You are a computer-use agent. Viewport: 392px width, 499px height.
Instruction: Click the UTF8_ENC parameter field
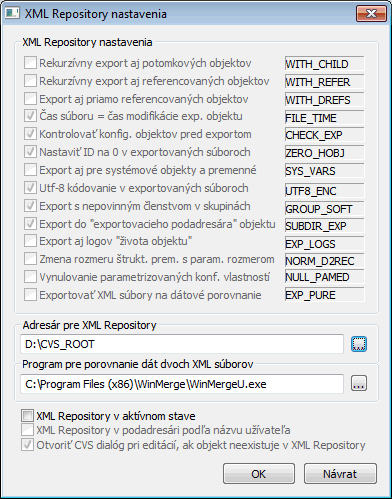[x=325, y=191]
